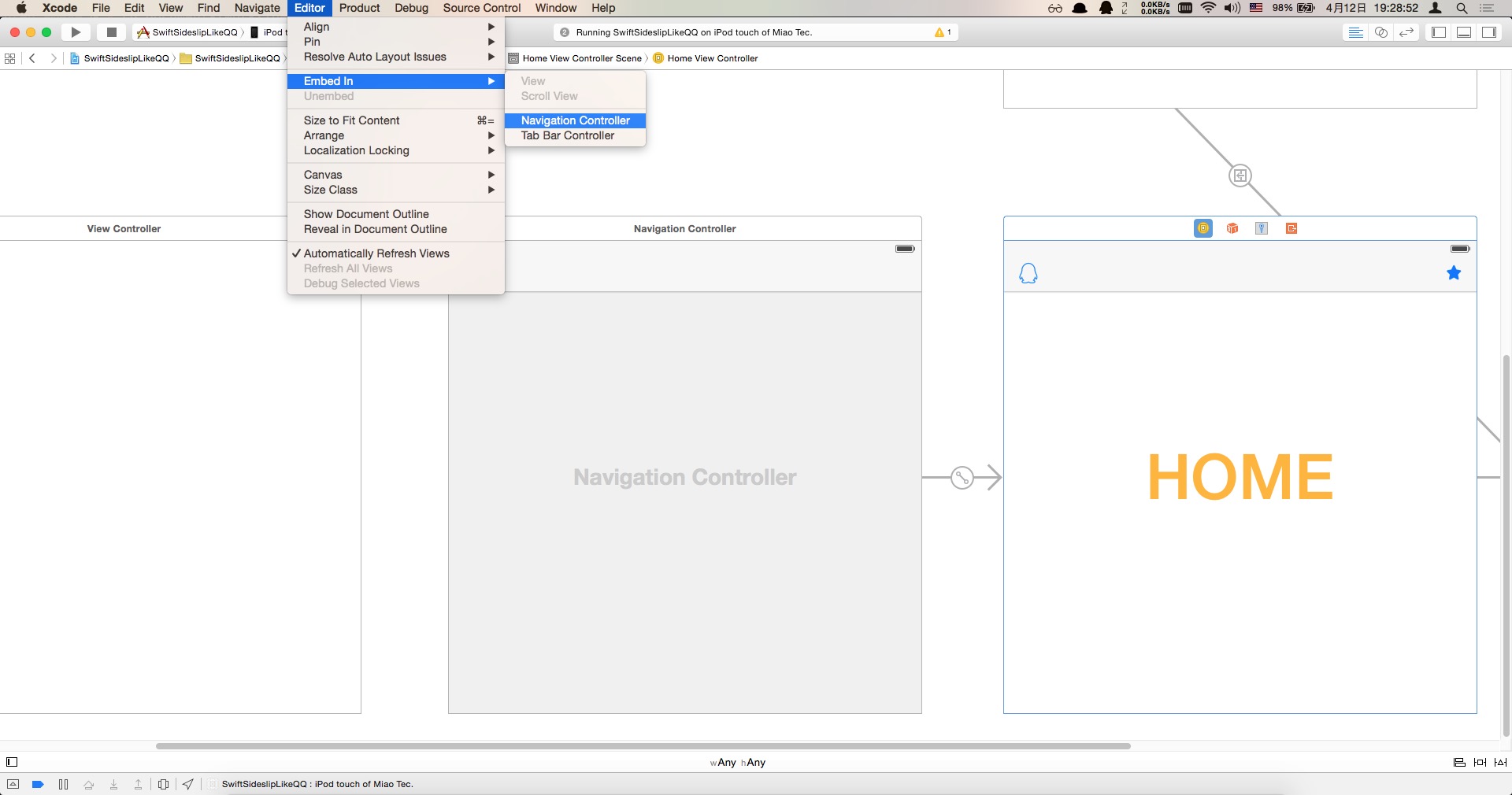Open the Pin constraints button
This screenshot has width=1512, height=795.
(x=1480, y=762)
